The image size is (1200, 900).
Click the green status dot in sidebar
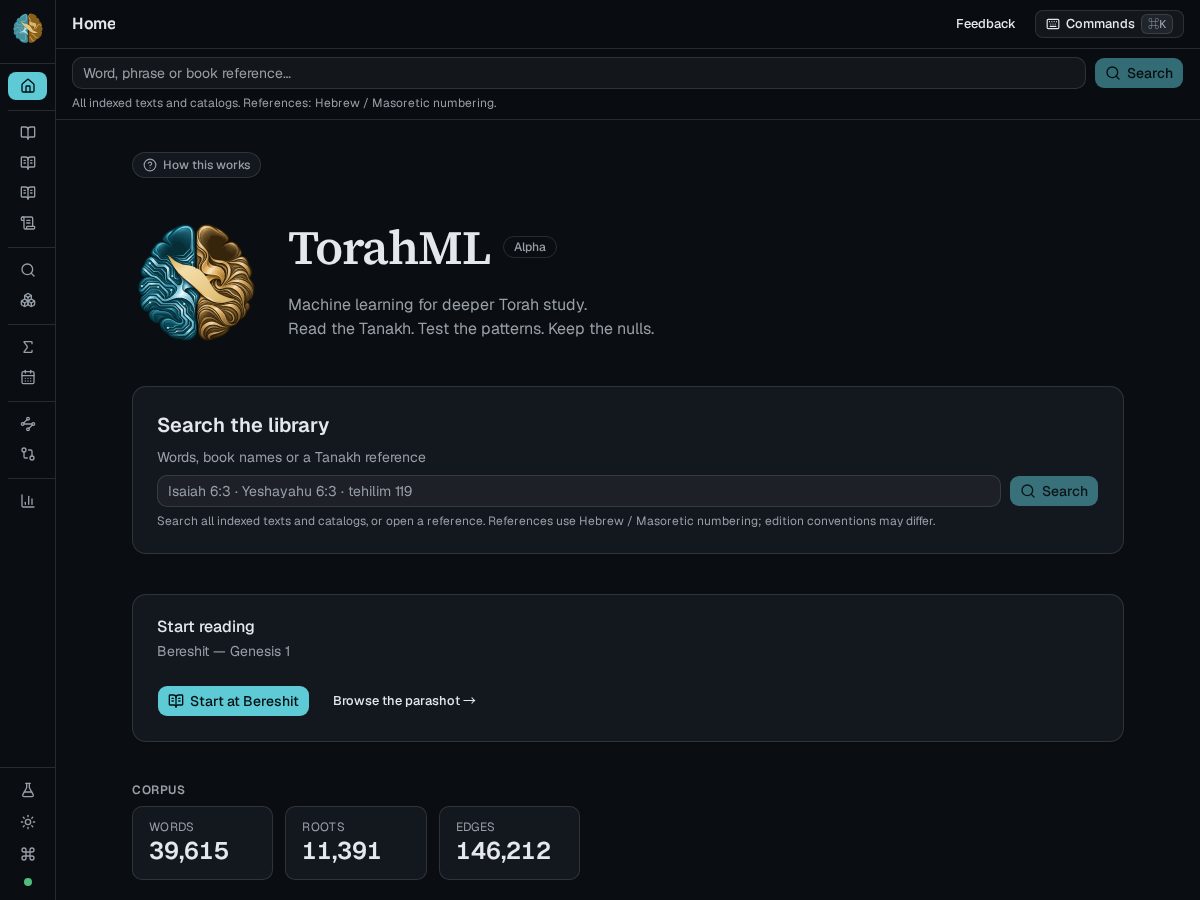click(x=28, y=882)
